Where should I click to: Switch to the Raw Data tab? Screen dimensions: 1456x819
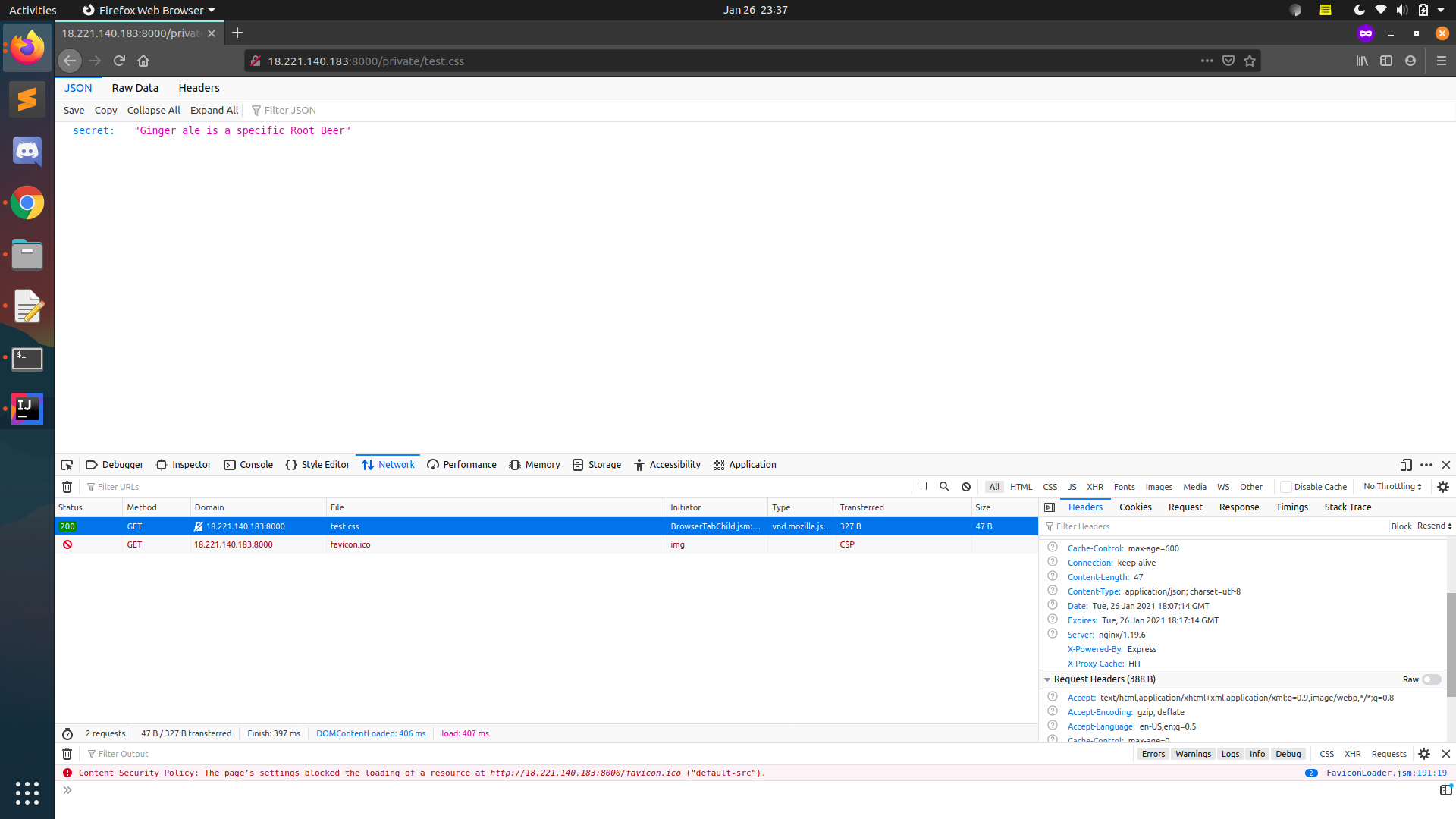tap(135, 88)
